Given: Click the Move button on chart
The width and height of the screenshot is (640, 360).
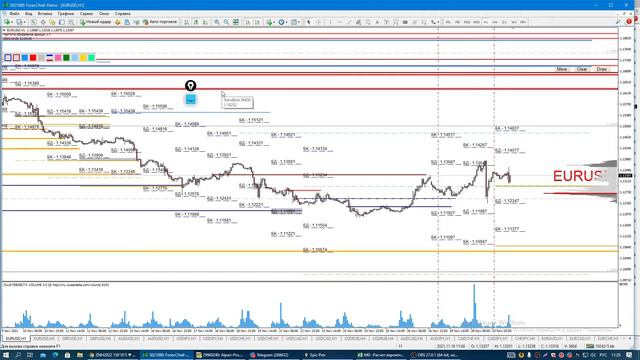Looking at the screenshot, I should [562, 69].
